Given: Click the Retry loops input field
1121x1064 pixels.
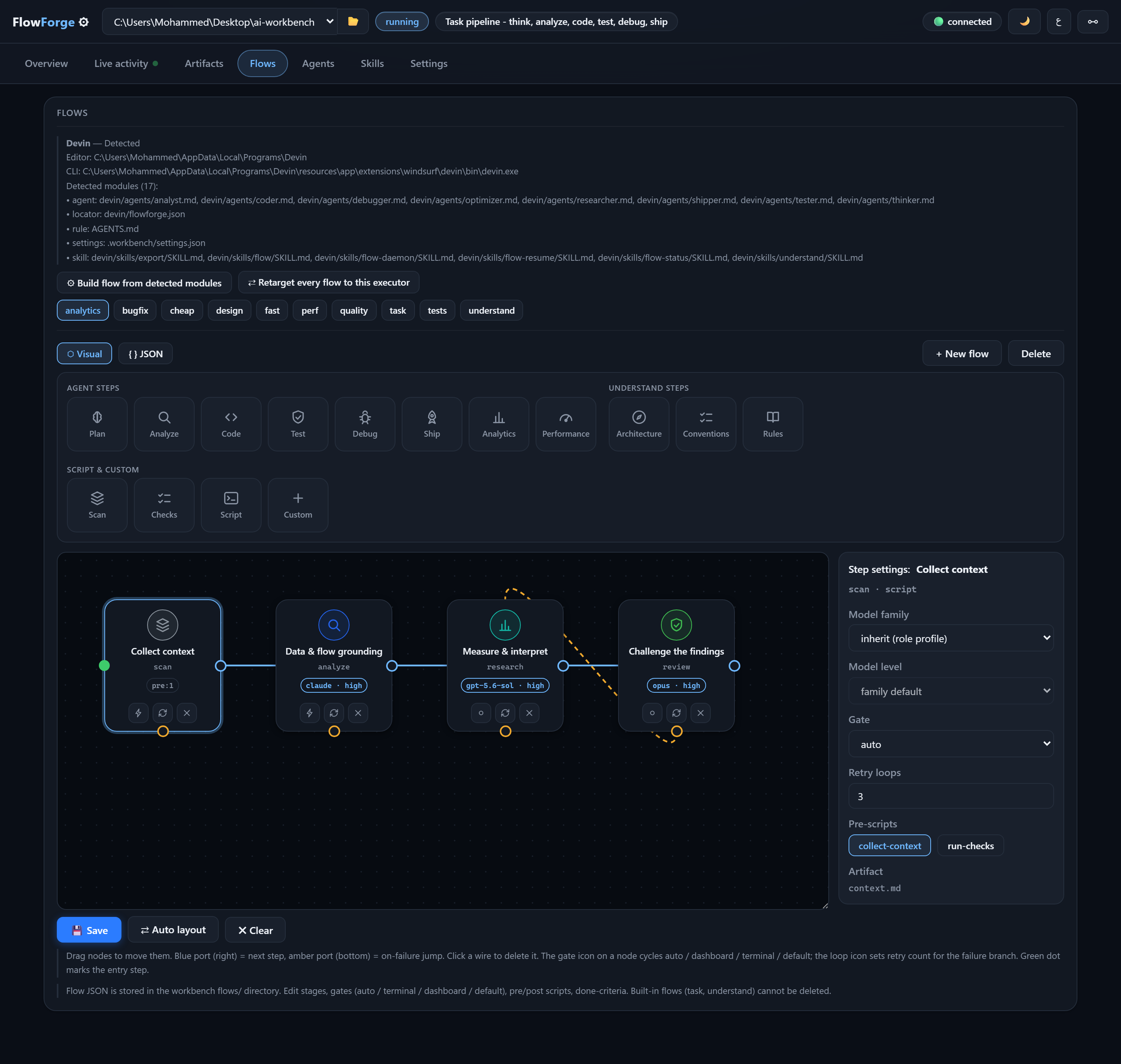Looking at the screenshot, I should click(951, 796).
